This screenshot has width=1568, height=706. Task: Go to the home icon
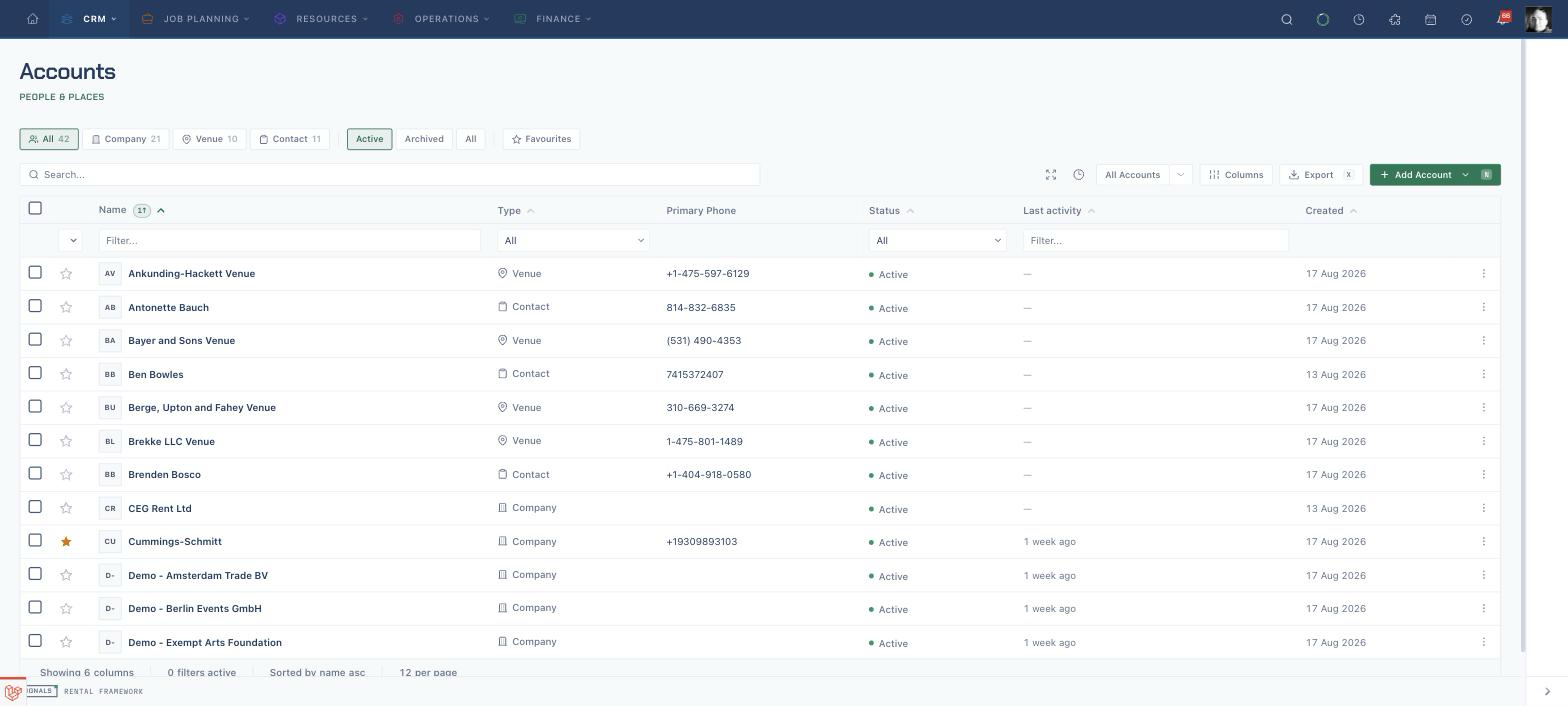coord(32,19)
